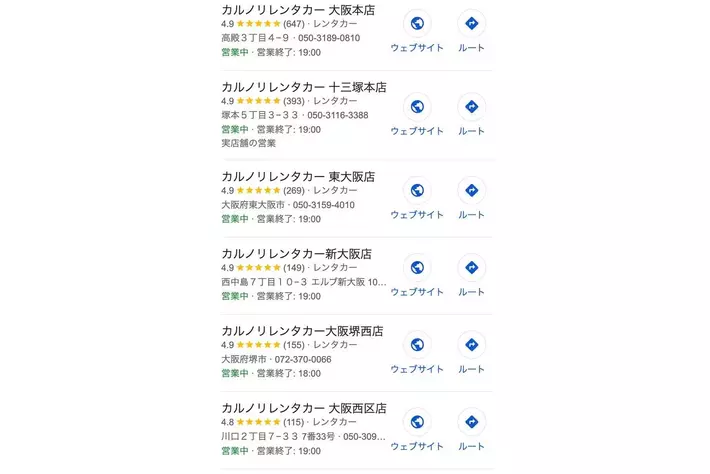Open カルノリレンタカー 十三塚本店 listing title
Image resolution: width=710 pixels, height=474 pixels.
pyautogui.click(x=303, y=86)
